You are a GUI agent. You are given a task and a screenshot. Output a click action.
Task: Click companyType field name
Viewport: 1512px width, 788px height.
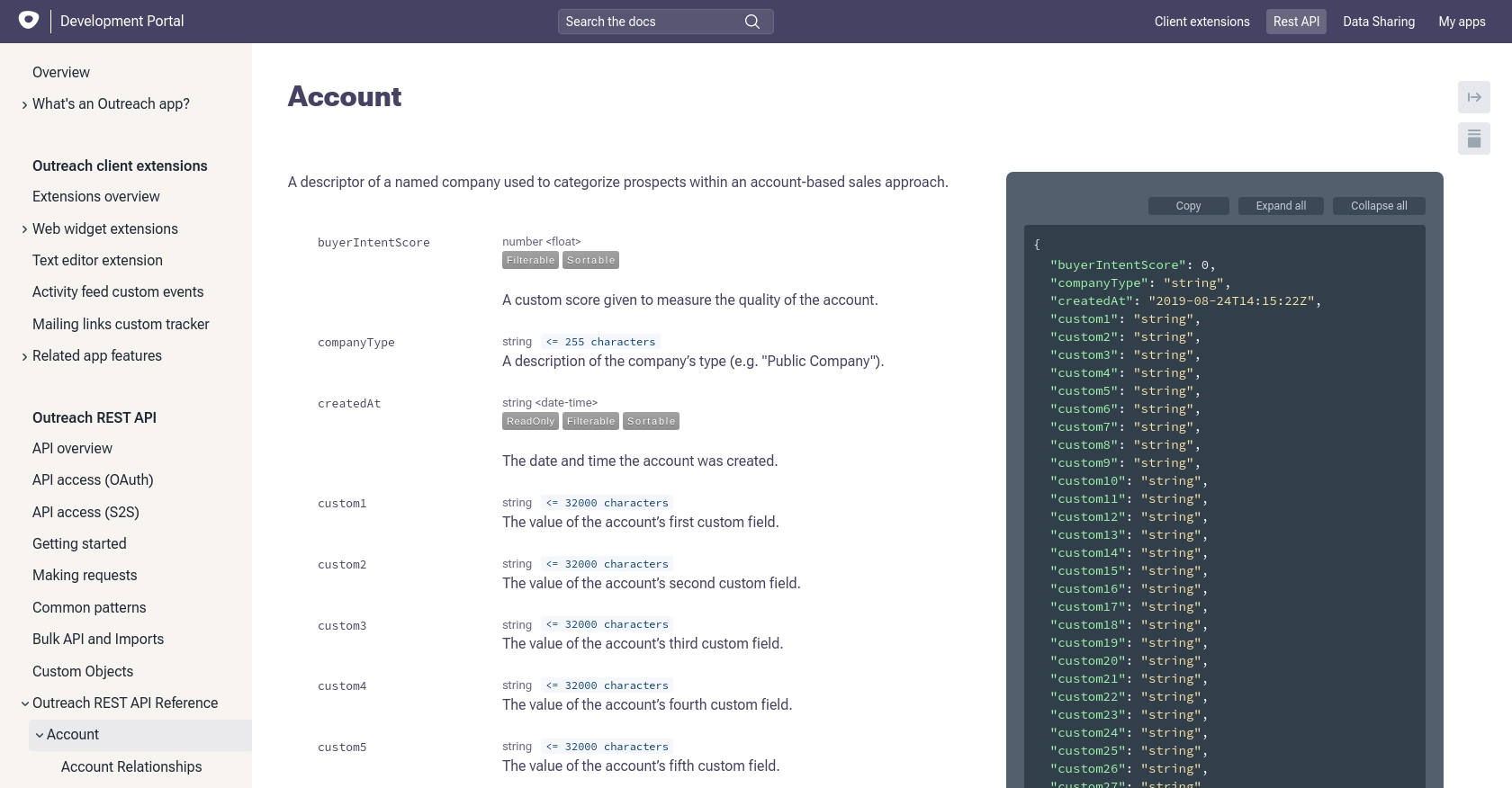point(355,343)
